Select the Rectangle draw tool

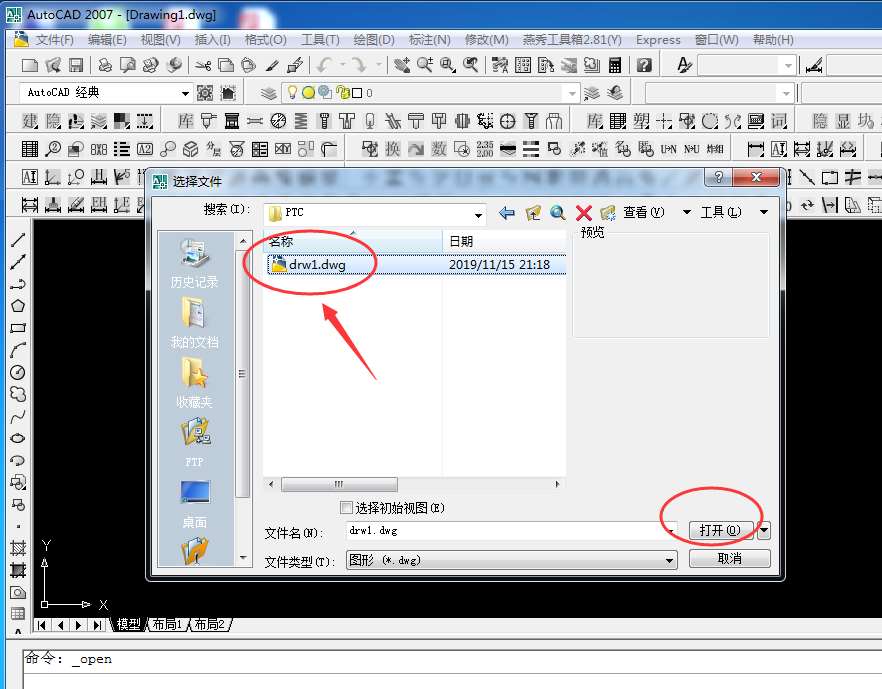pos(18,328)
